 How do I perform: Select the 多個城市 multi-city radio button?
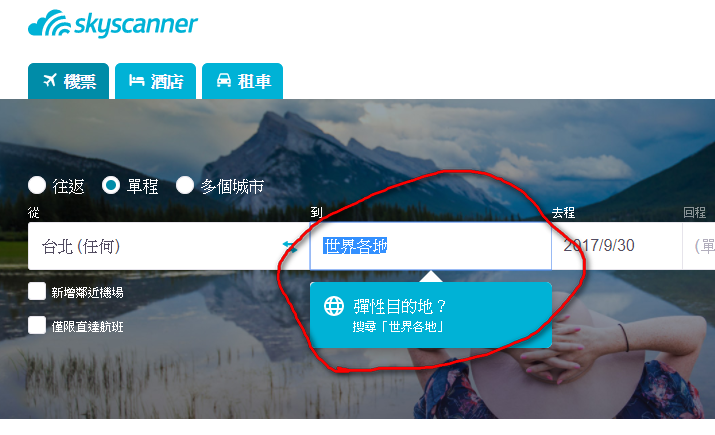[185, 186]
